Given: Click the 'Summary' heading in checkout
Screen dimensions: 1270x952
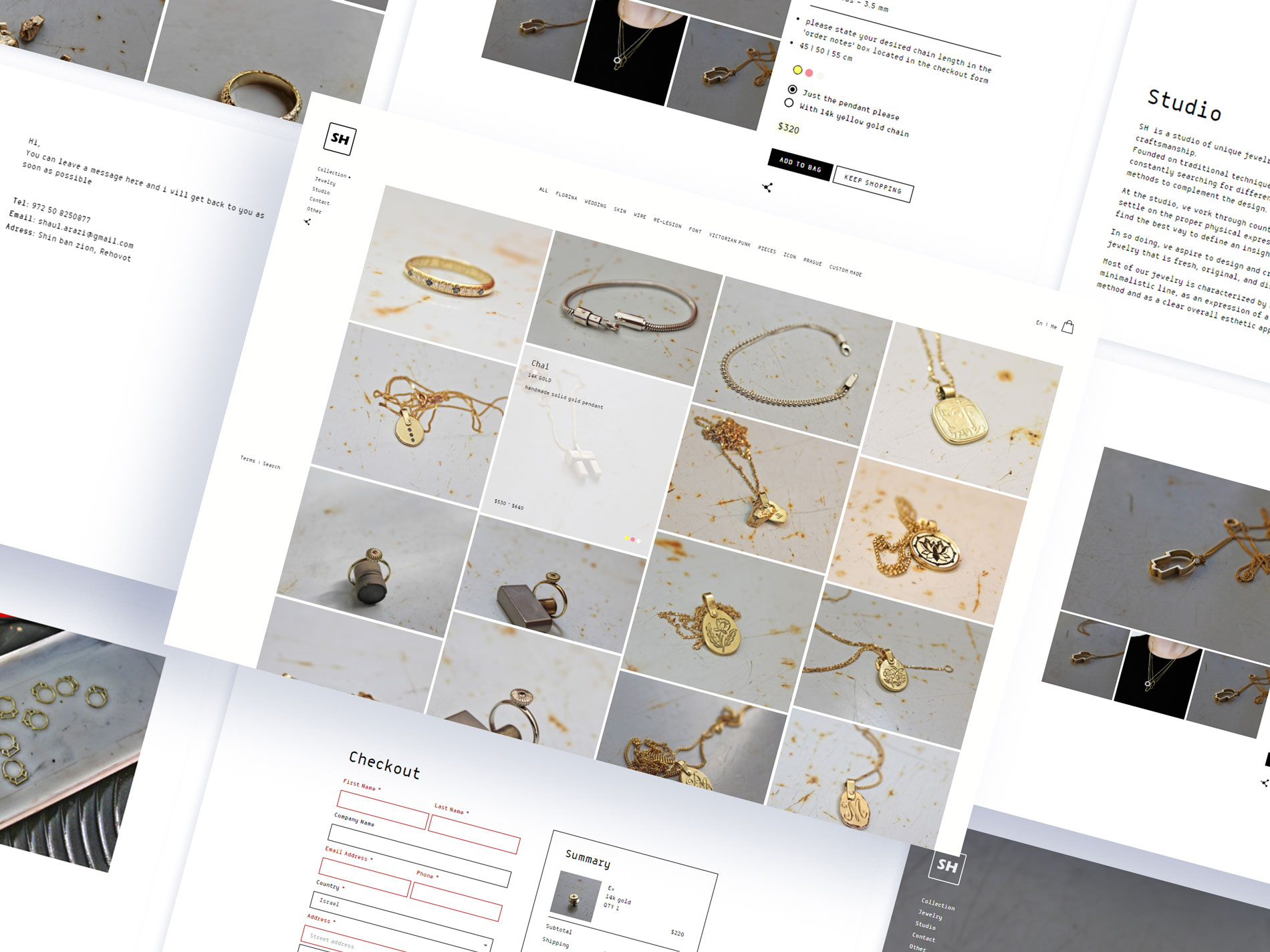Looking at the screenshot, I should point(588,858).
